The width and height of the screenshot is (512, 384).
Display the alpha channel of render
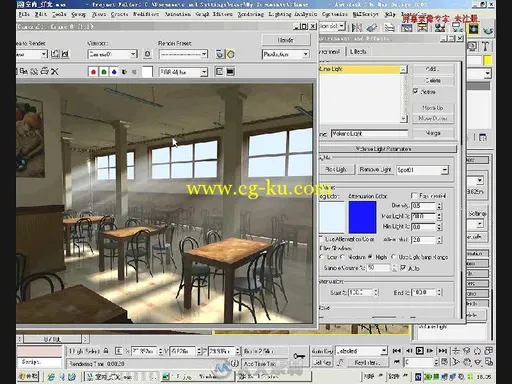[124, 72]
